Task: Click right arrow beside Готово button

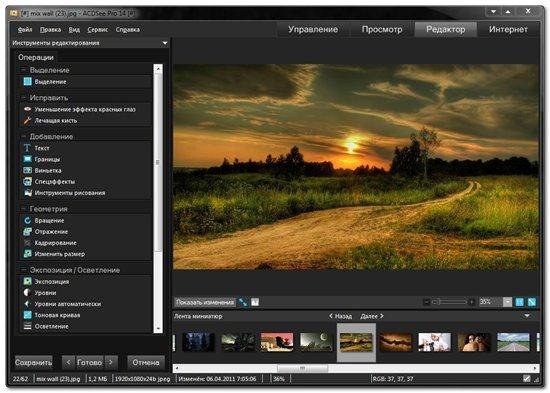Action: click(111, 362)
